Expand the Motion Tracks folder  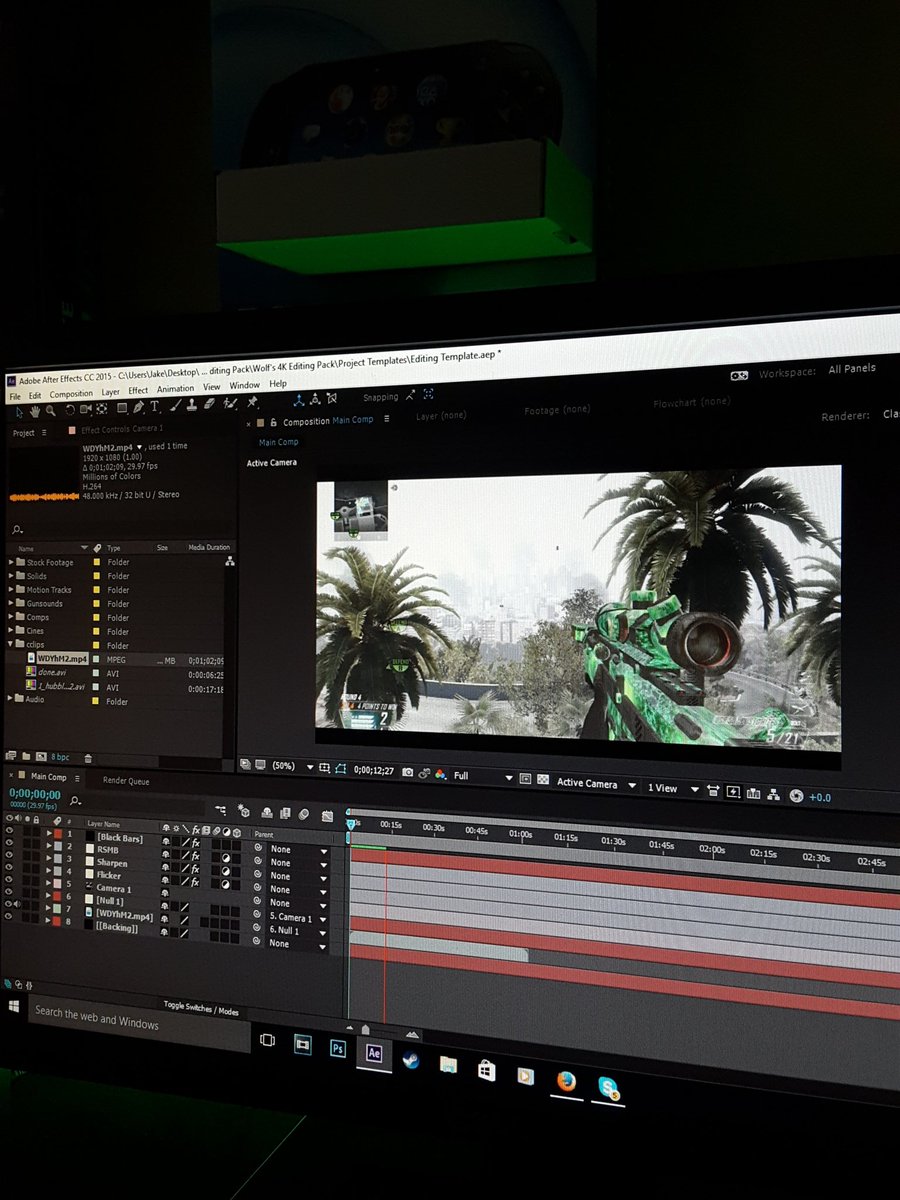pyautogui.click(x=11, y=590)
